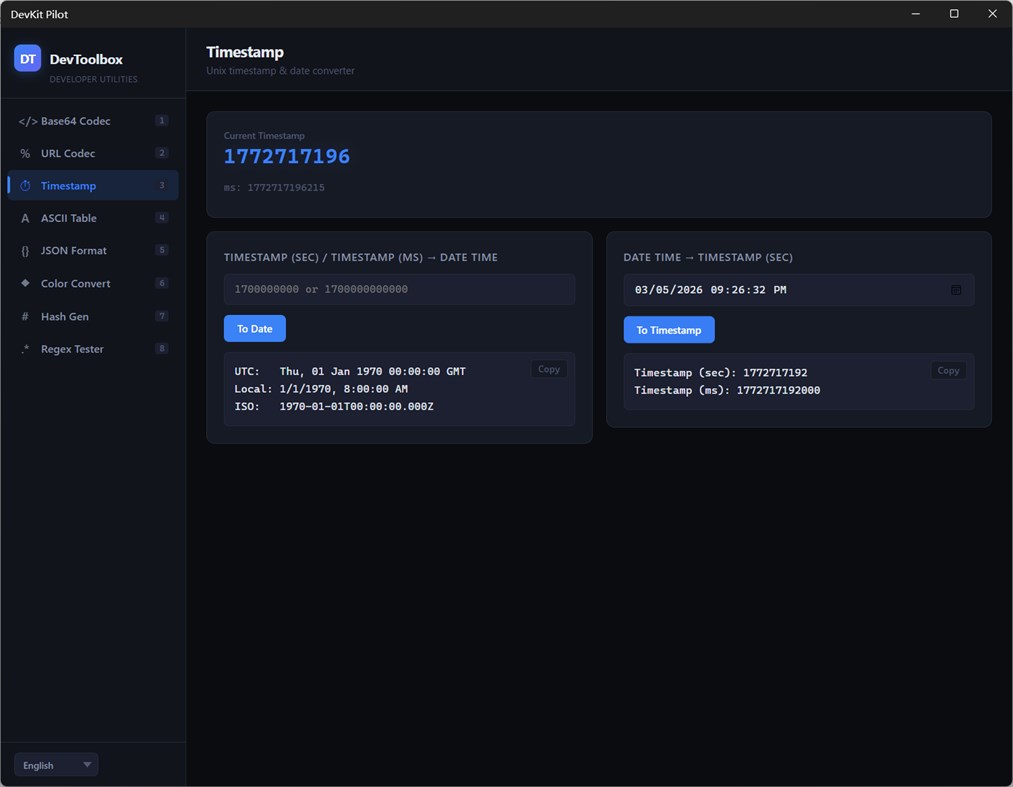The width and height of the screenshot is (1013, 787).
Task: Click the date time input field
Action: coord(799,290)
